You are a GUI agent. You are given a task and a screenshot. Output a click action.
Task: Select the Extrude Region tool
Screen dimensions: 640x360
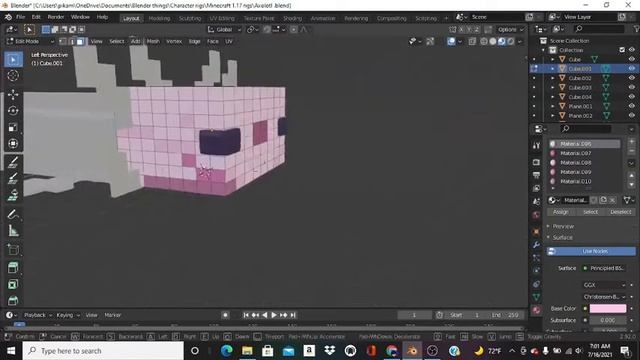click(x=13, y=267)
